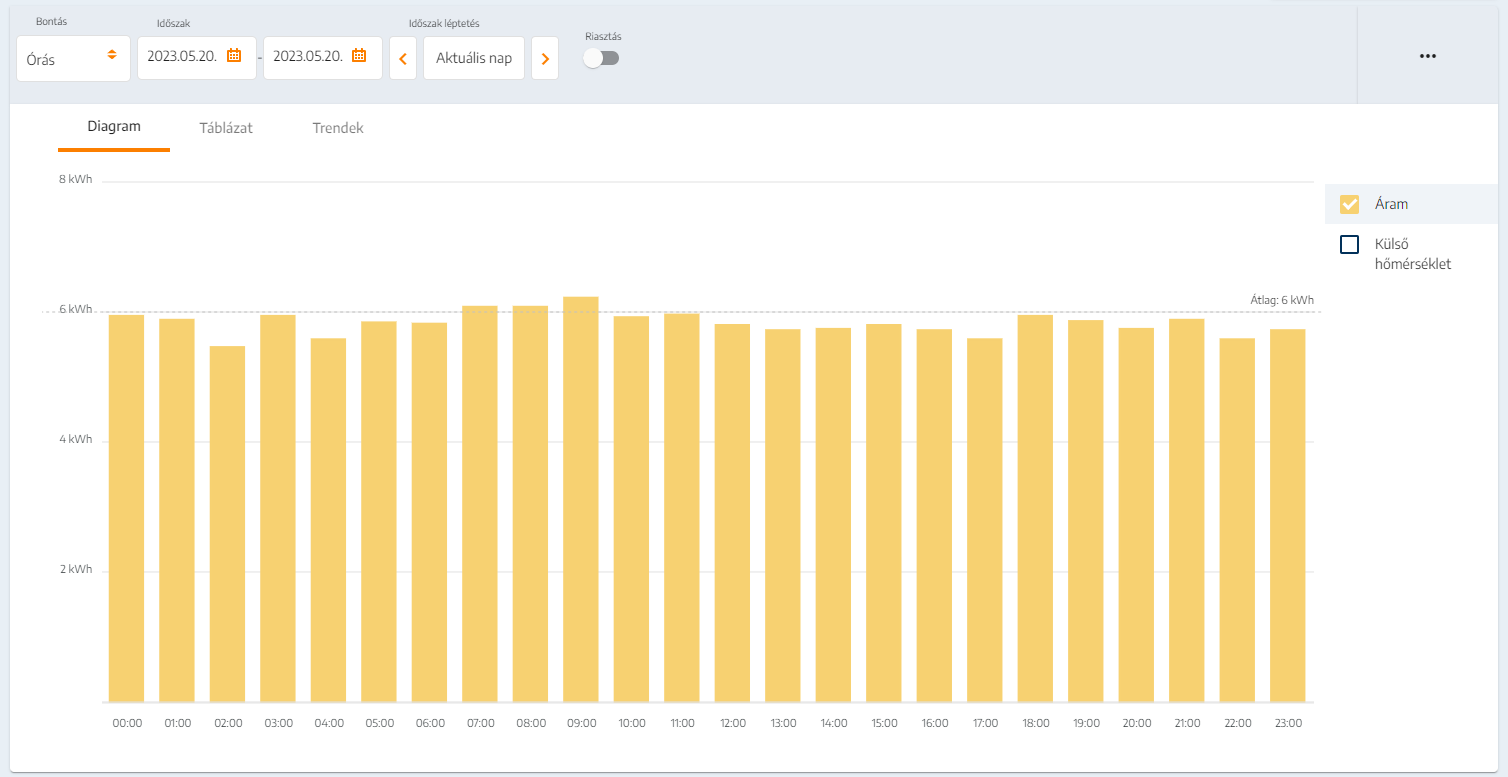Screen dimensions: 1508x777
Task: Open the Trendek tab
Action: point(338,128)
